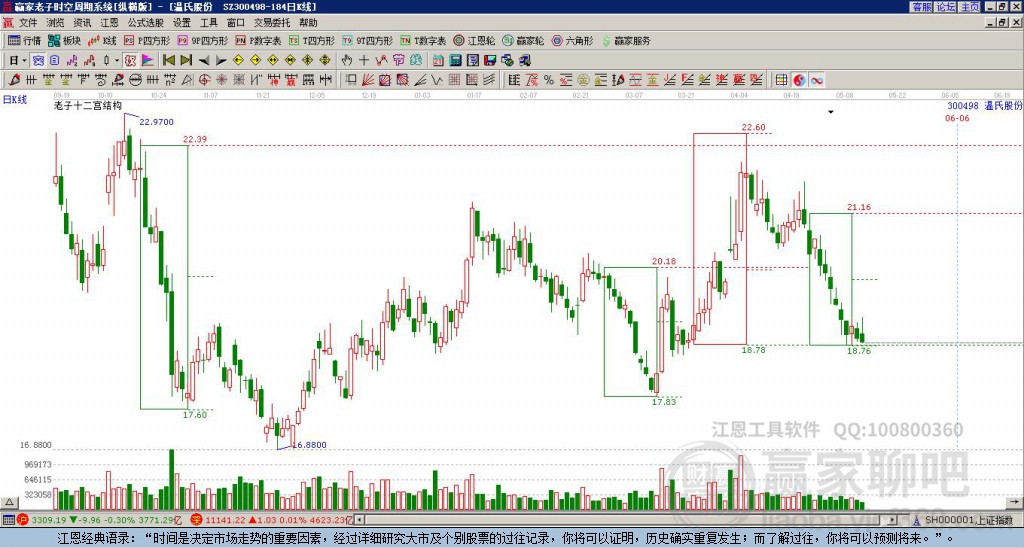Open the P四方形 tool
Viewport: 1024px width, 548px height.
(x=147, y=40)
